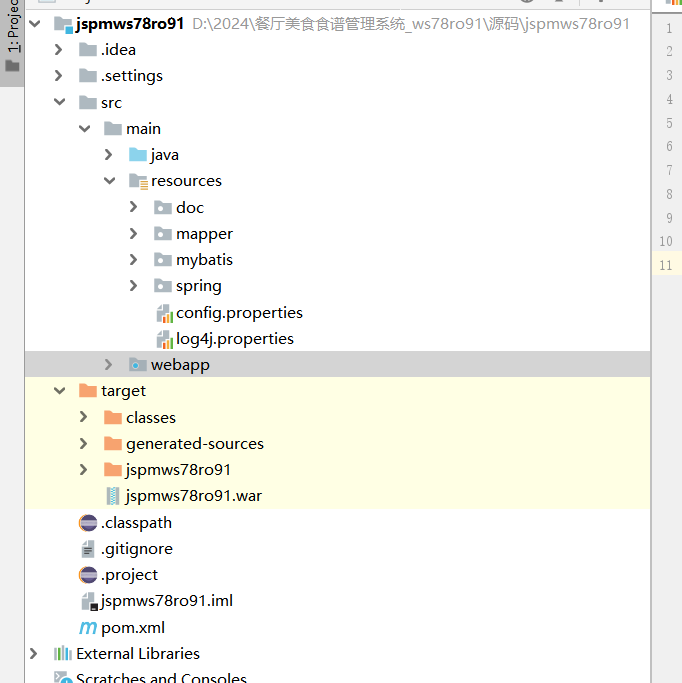The image size is (682, 683).
Task: Expand the .idea folder arrow
Action: click(59, 50)
